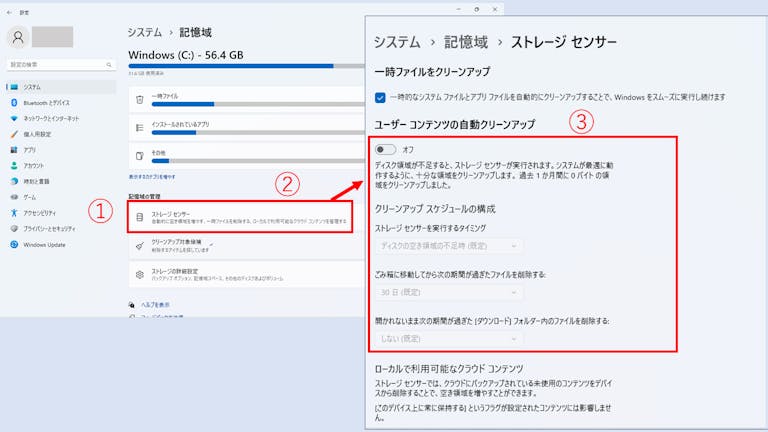
Task: Open the ディスクの空き領域の不足時 dropdown
Action: pyautogui.click(x=449, y=246)
